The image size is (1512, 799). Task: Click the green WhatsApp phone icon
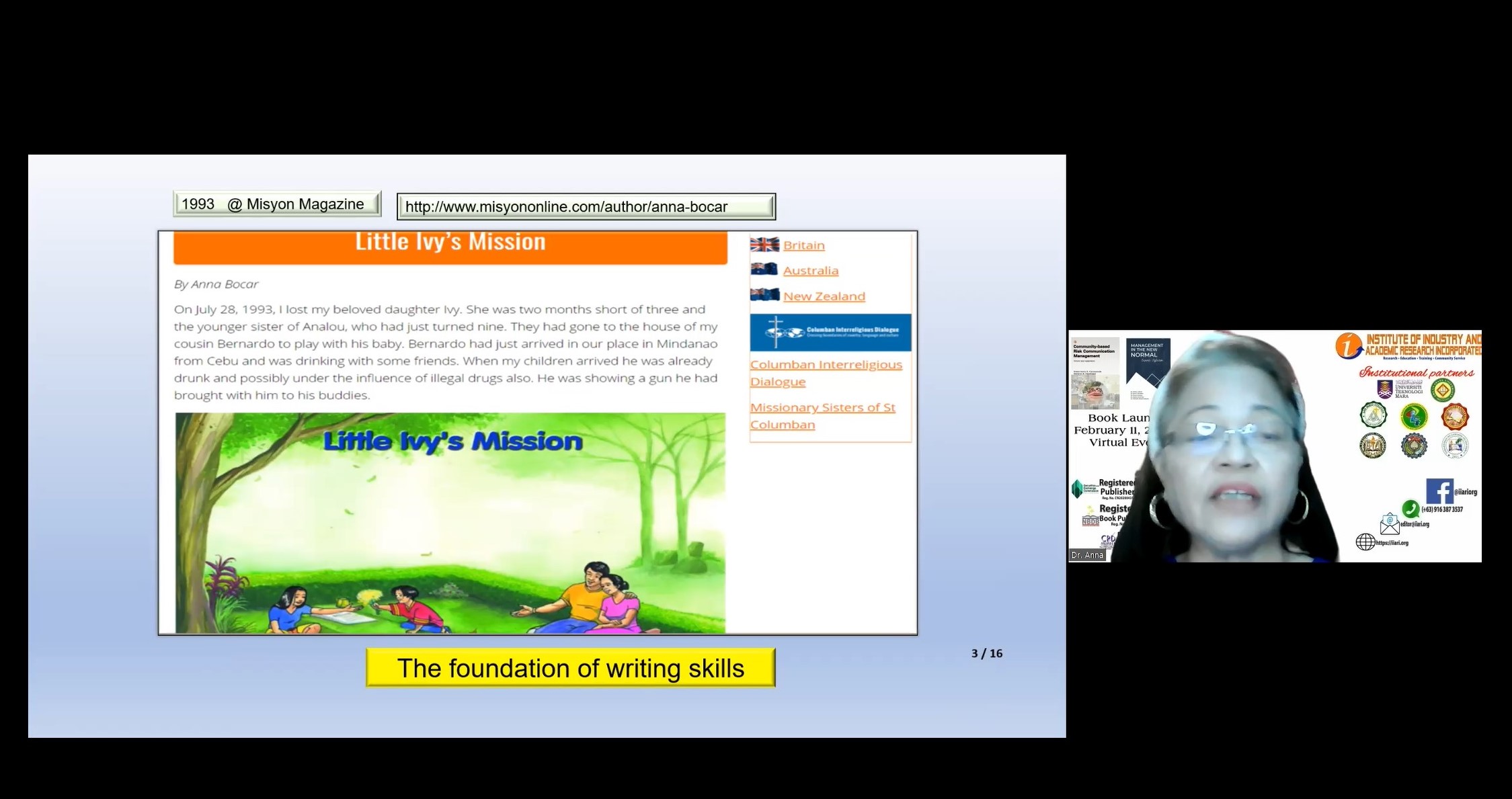point(1410,509)
